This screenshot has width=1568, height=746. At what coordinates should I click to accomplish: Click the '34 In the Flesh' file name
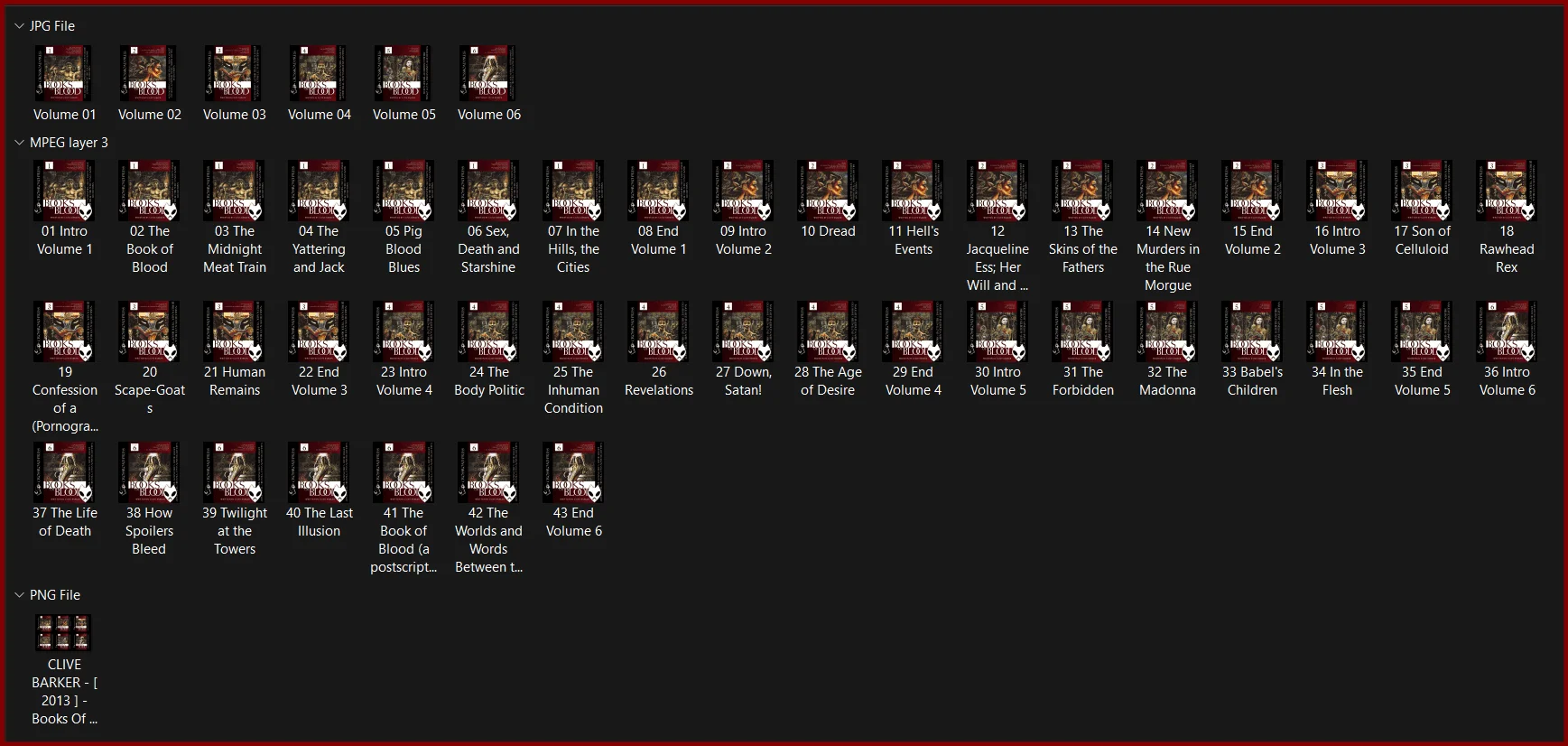click(x=1337, y=381)
